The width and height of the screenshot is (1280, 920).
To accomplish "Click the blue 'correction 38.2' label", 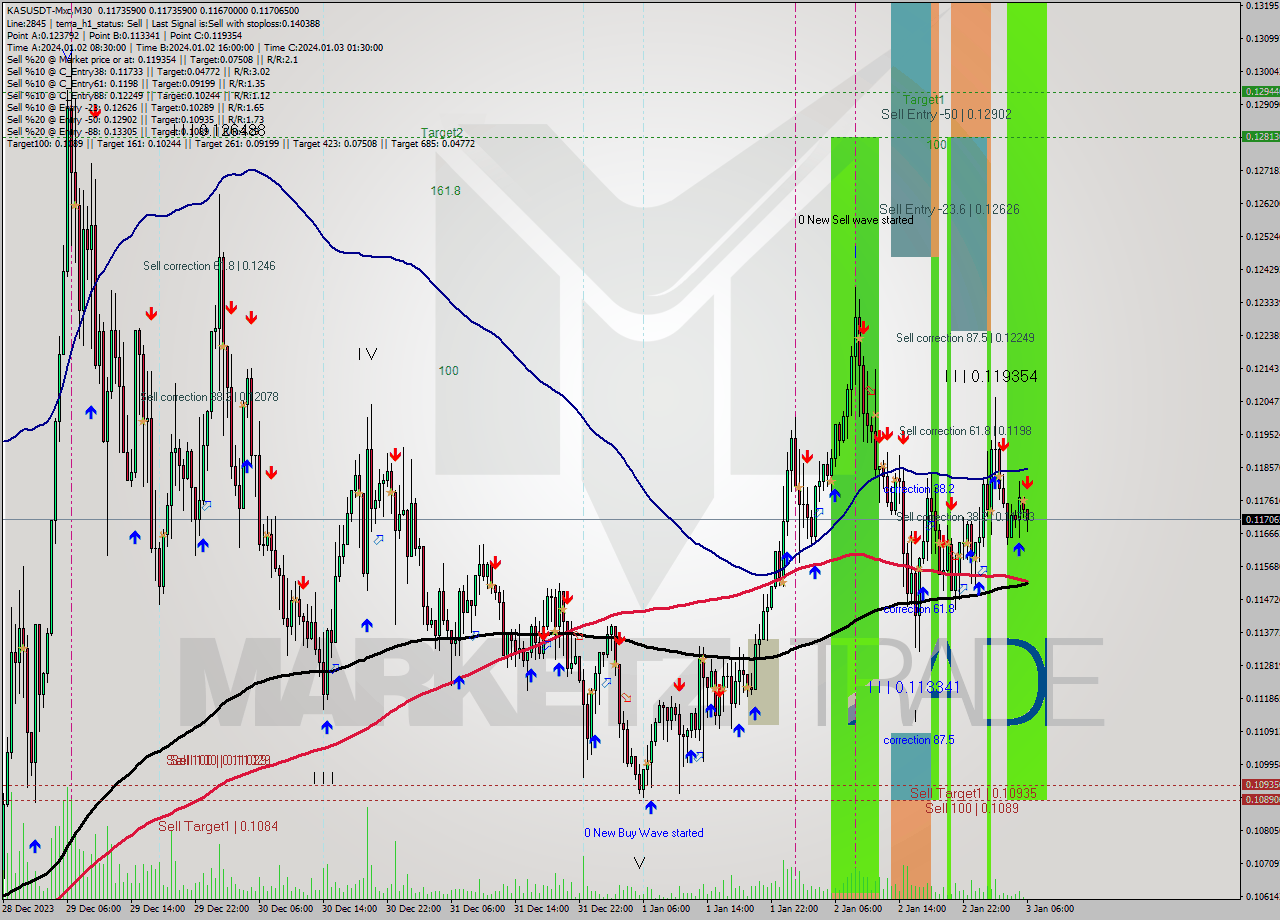I will point(919,489).
